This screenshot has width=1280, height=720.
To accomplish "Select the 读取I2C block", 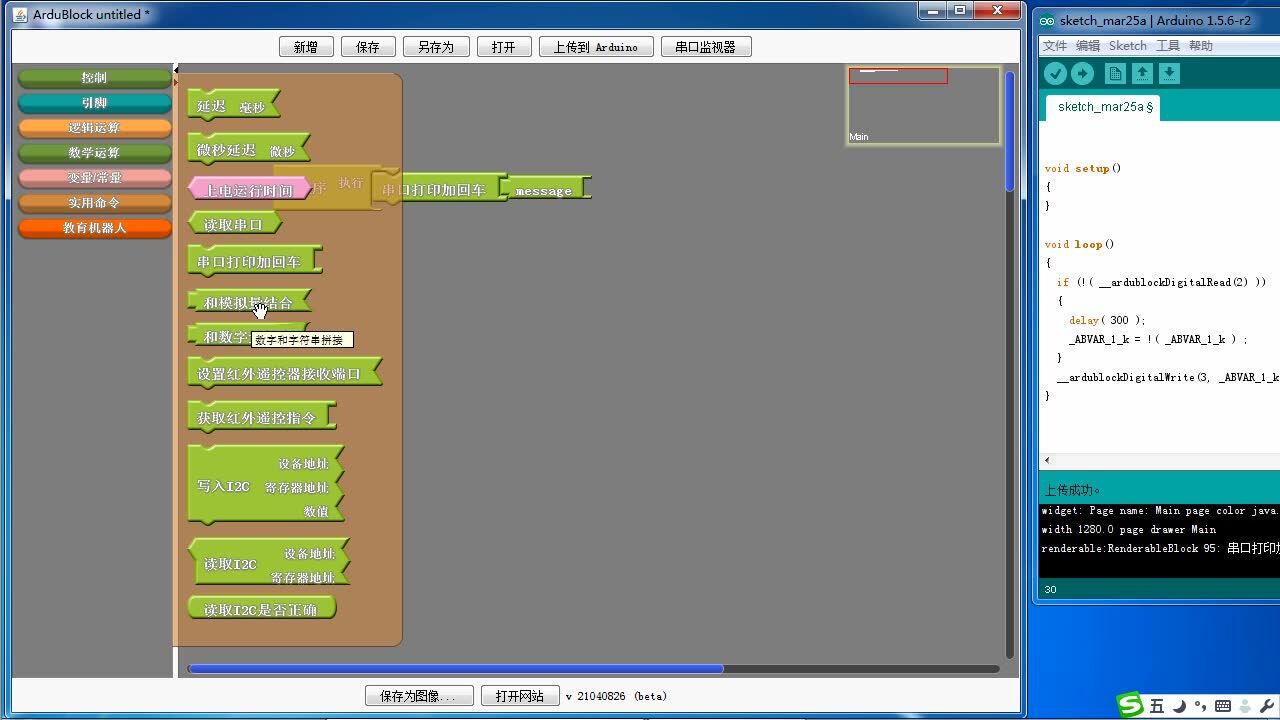I will pos(269,564).
